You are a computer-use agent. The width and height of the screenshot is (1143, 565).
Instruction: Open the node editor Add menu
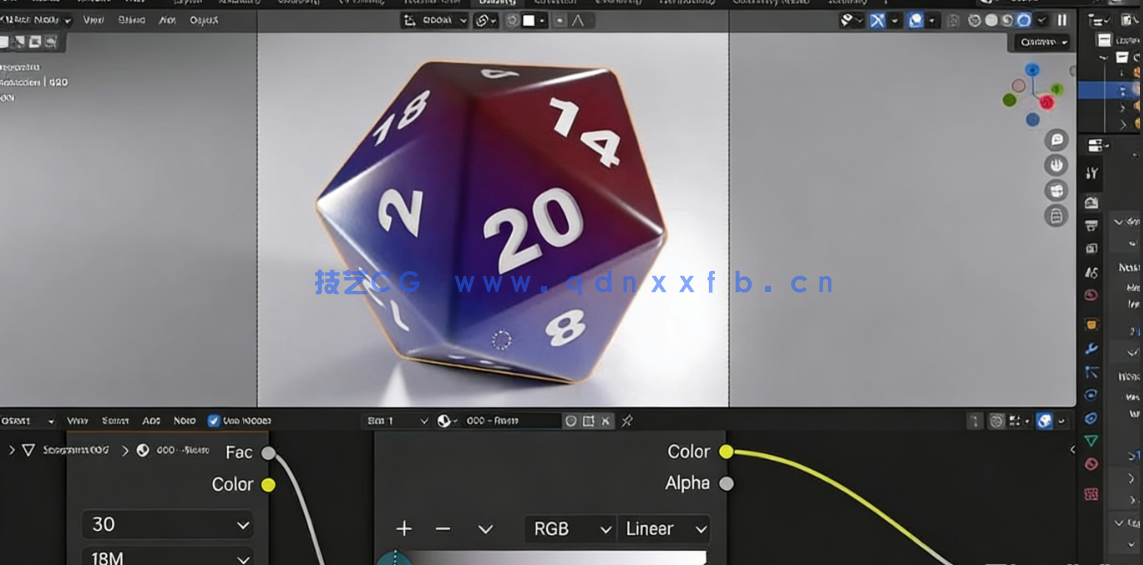pos(151,421)
